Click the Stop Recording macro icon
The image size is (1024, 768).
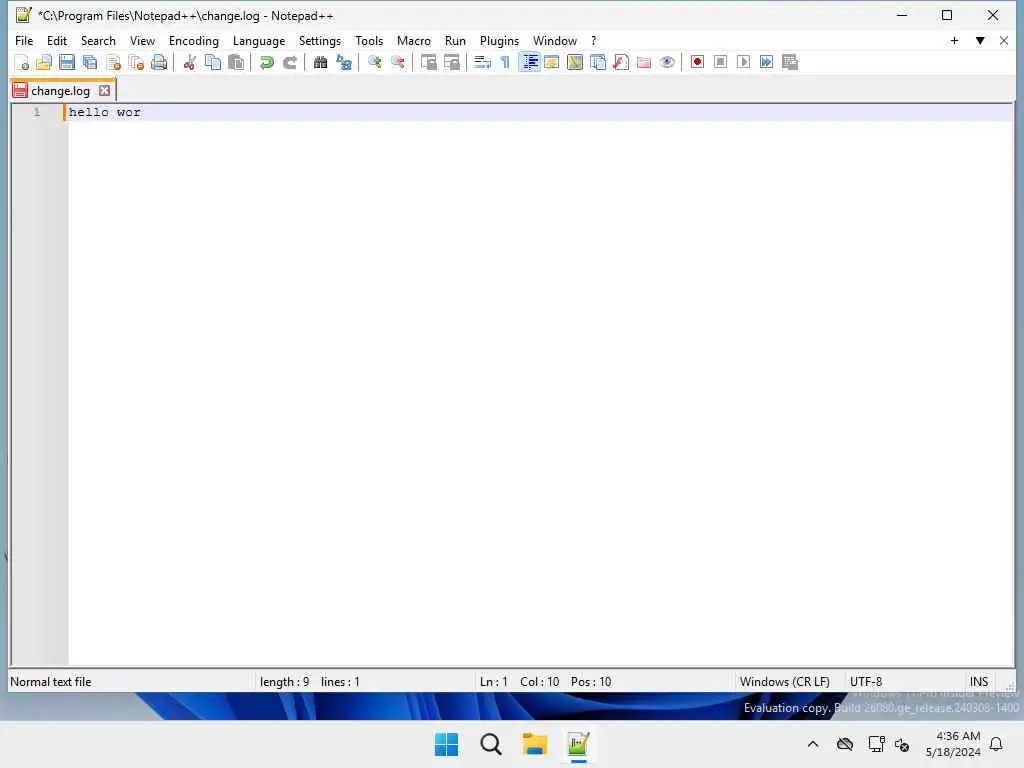pos(720,63)
